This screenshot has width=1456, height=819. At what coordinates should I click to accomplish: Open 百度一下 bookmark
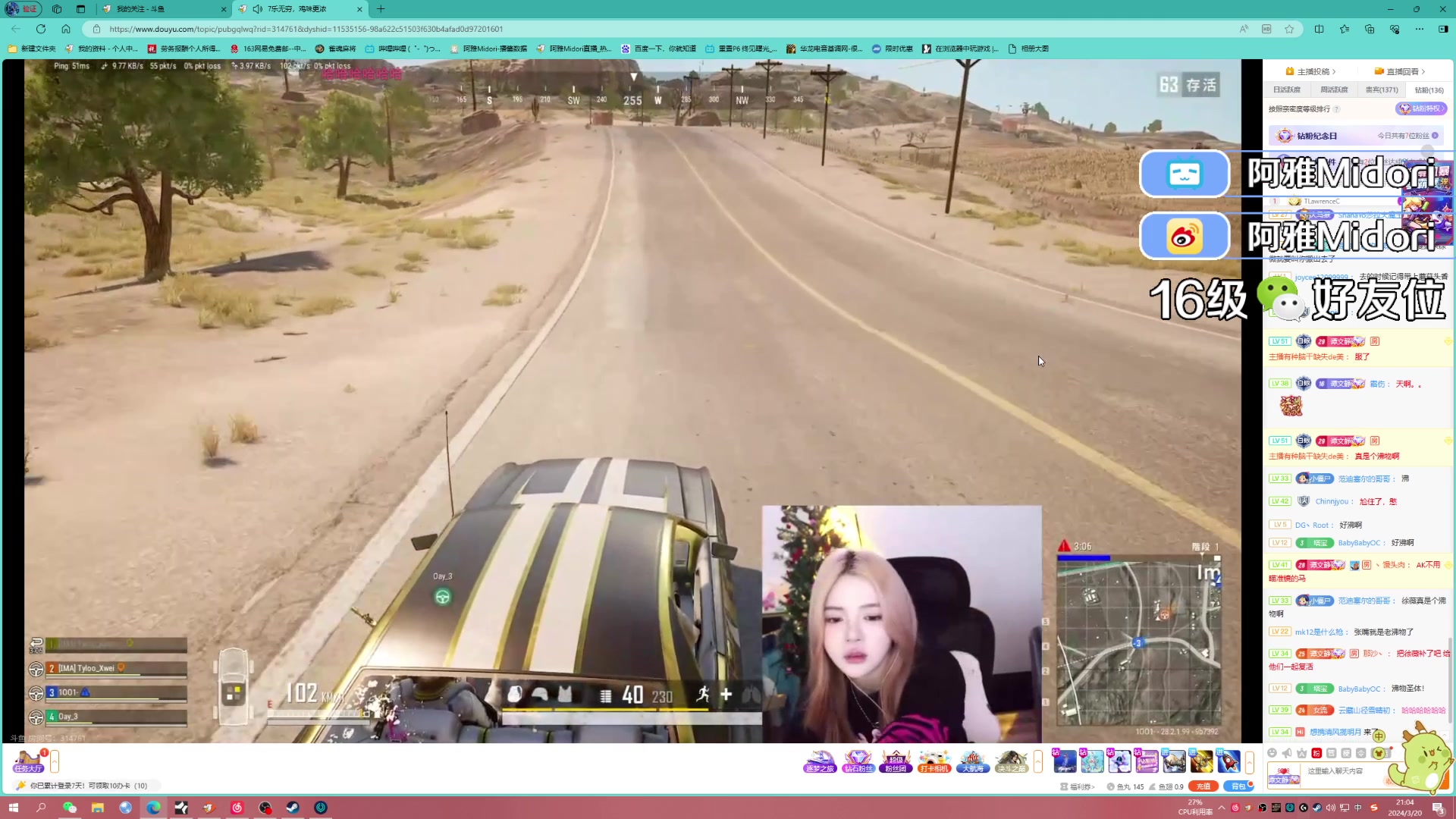[x=658, y=49]
